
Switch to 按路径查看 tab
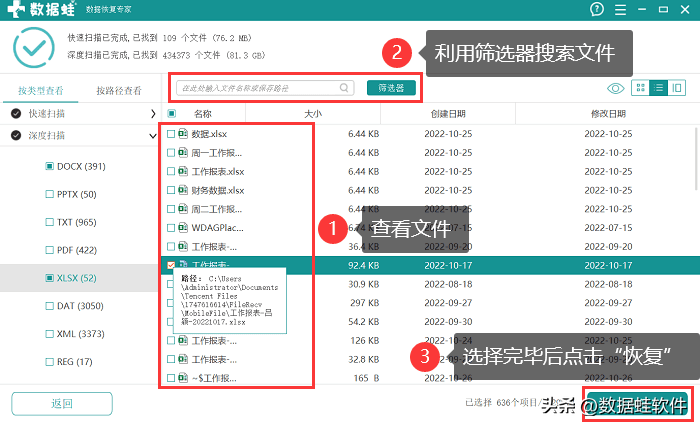(x=119, y=91)
